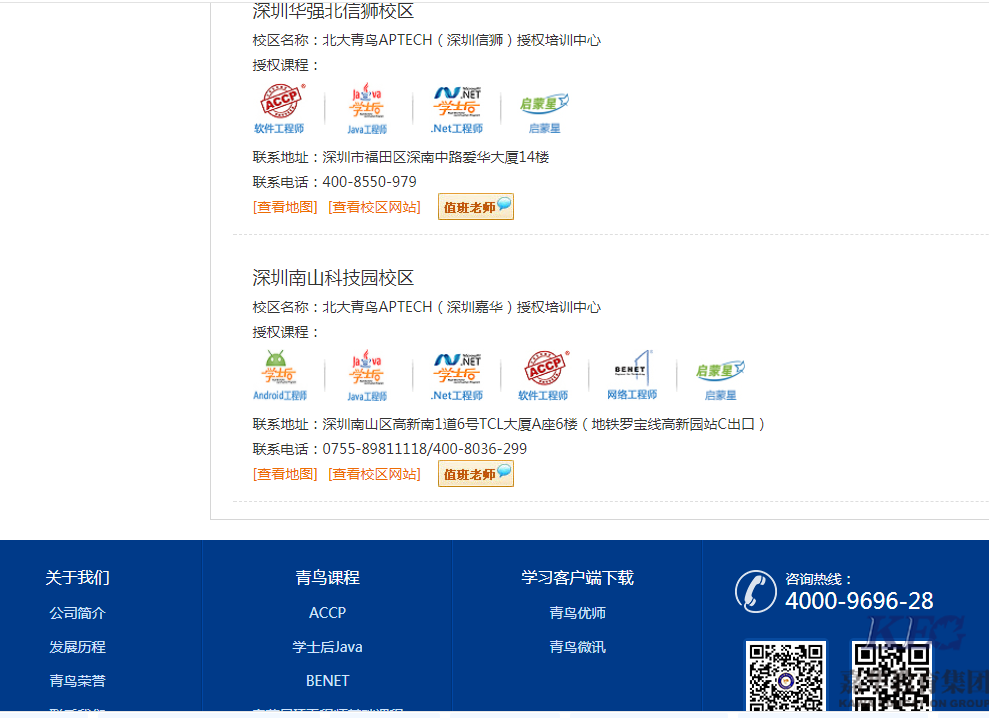Screen dimensions: 989x718
Task: Open 公司简介 footer link
Action: (x=78, y=613)
